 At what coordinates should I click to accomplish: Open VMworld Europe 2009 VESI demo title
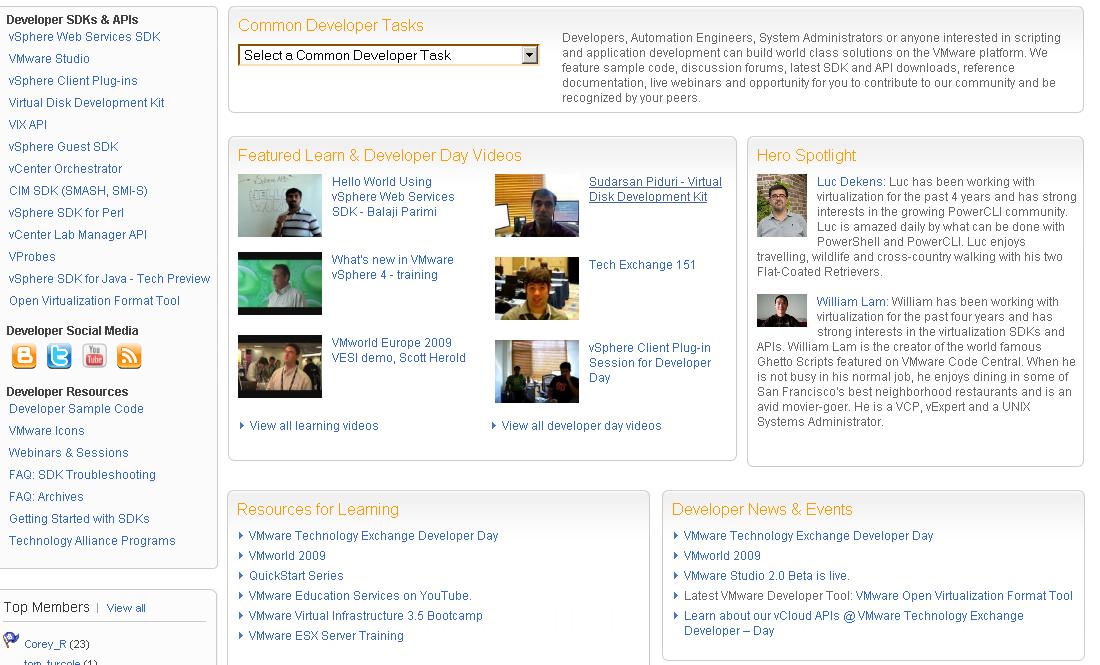pos(398,350)
